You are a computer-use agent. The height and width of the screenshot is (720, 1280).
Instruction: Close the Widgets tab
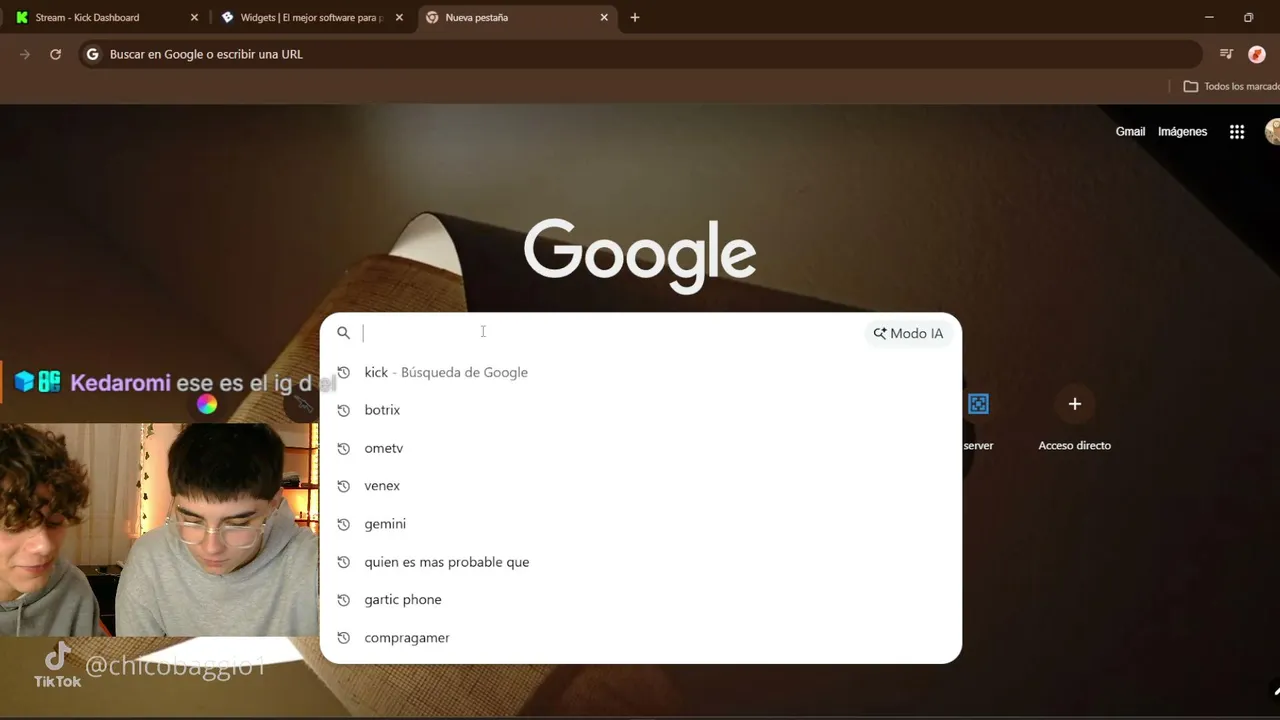(399, 17)
